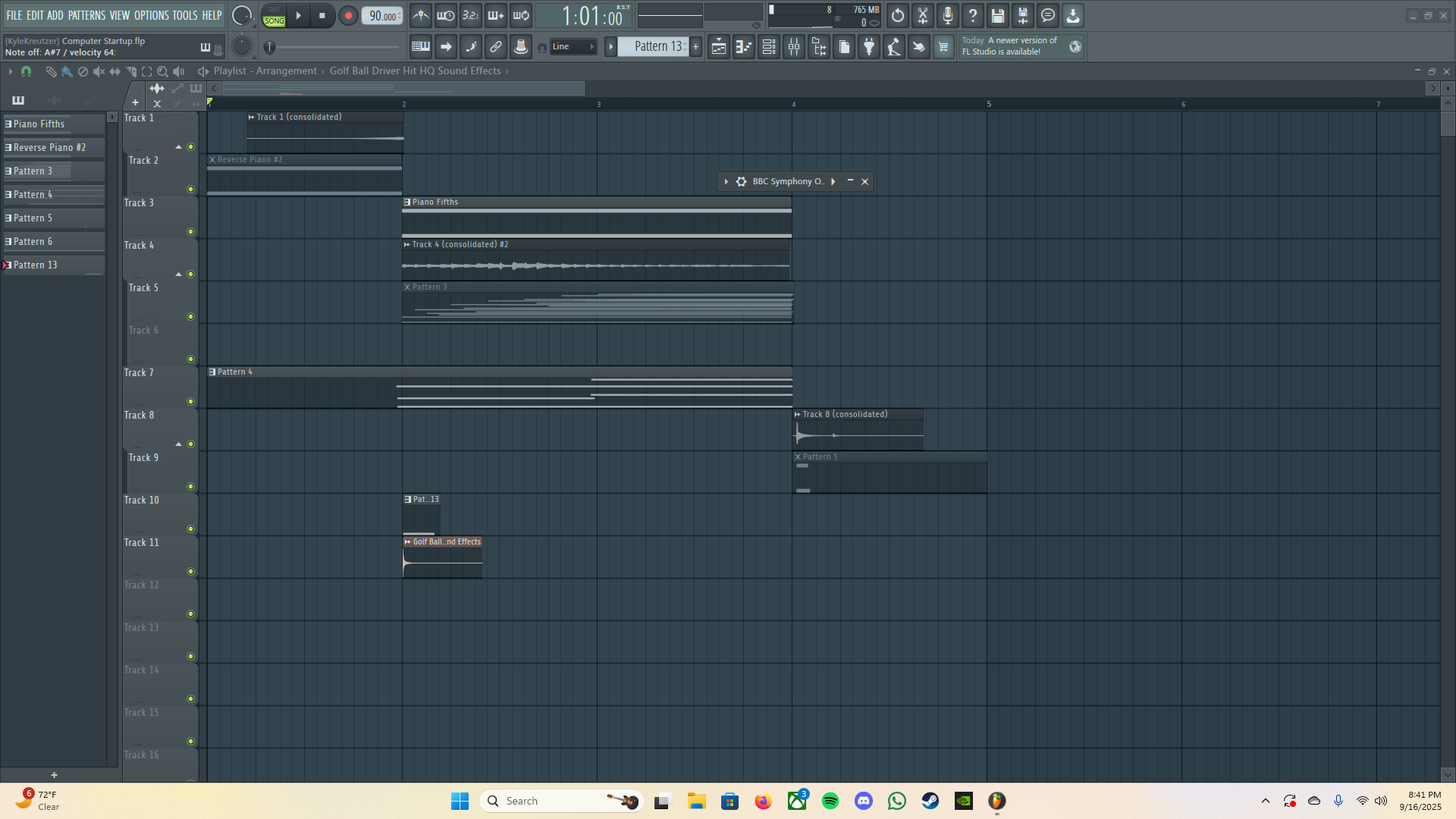Image resolution: width=1456 pixels, height=819 pixels.
Task: Click the 90.000 tempo field
Action: pos(382,16)
